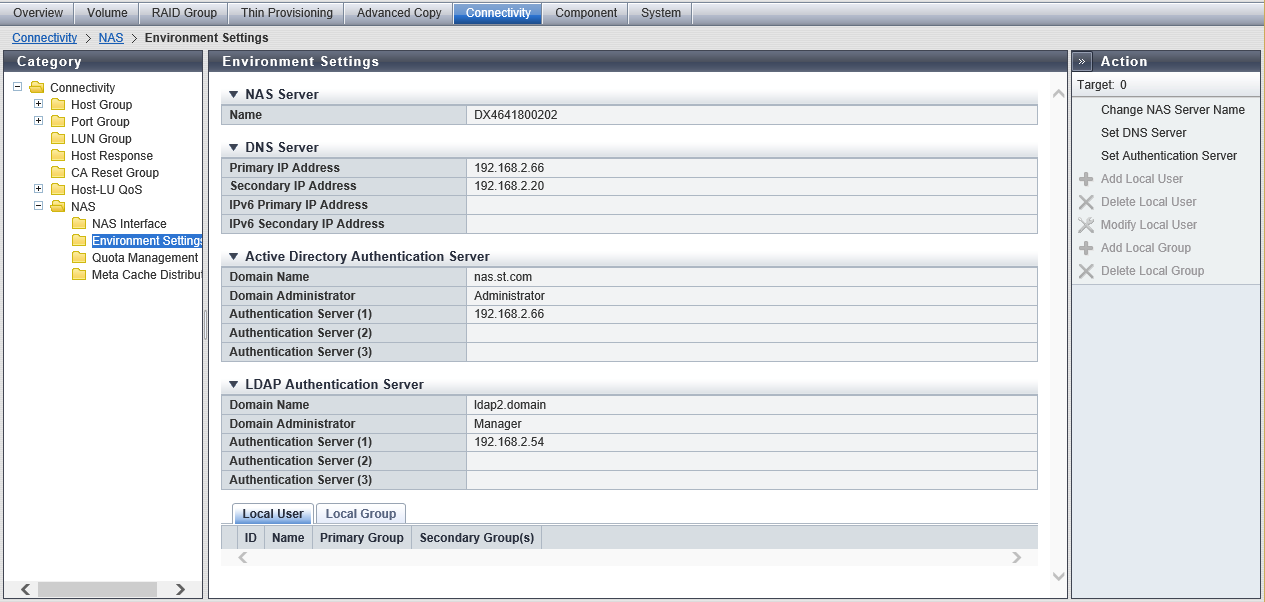The height and width of the screenshot is (602, 1265).
Task: Open the RAID Group tab
Action: (x=184, y=13)
